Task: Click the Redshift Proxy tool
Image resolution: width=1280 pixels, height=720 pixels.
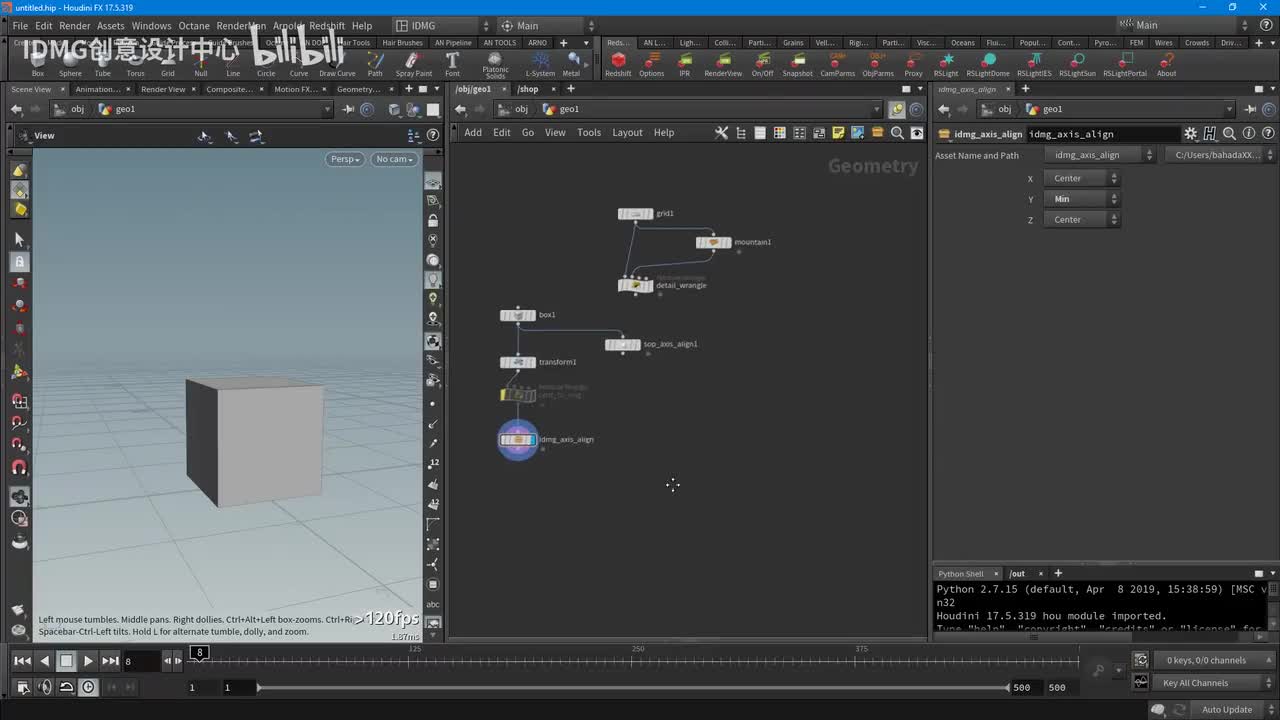Action: click(913, 65)
